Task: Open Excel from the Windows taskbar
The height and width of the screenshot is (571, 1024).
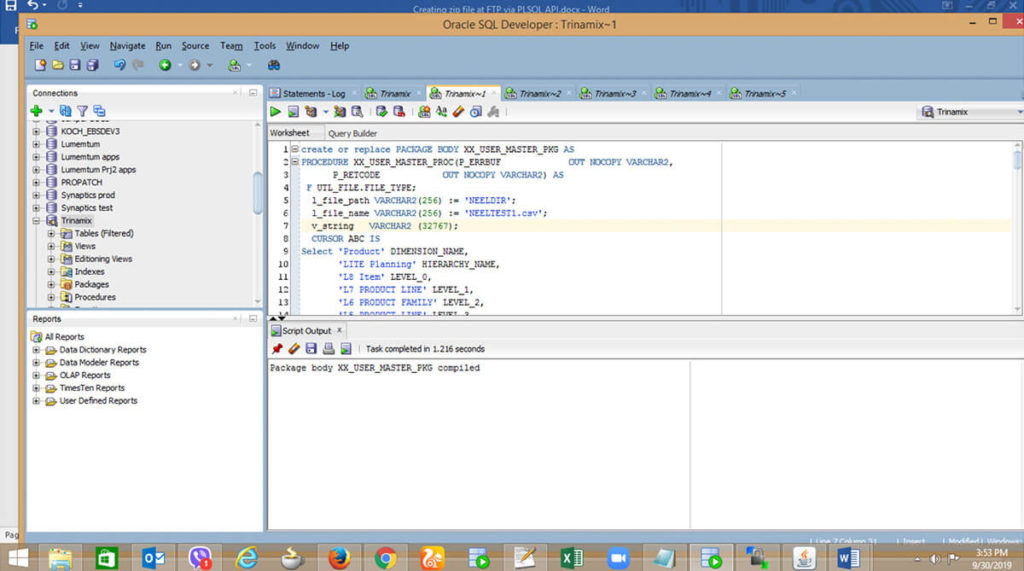Action: tap(571, 558)
